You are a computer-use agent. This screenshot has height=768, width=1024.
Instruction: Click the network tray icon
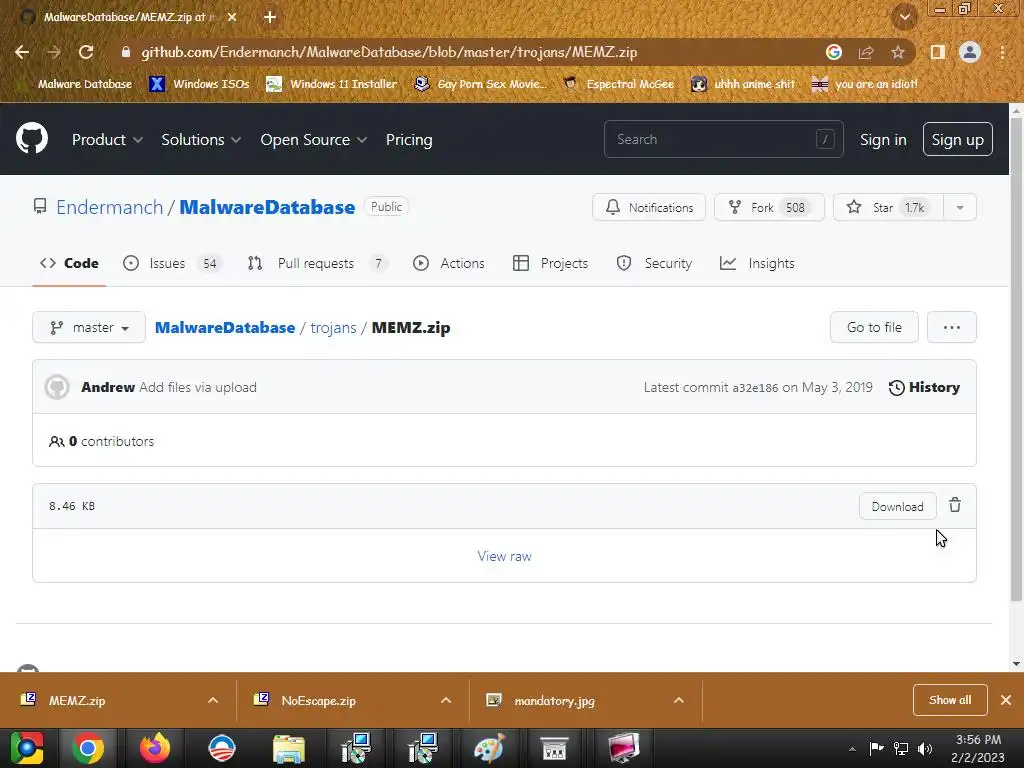[x=901, y=748]
